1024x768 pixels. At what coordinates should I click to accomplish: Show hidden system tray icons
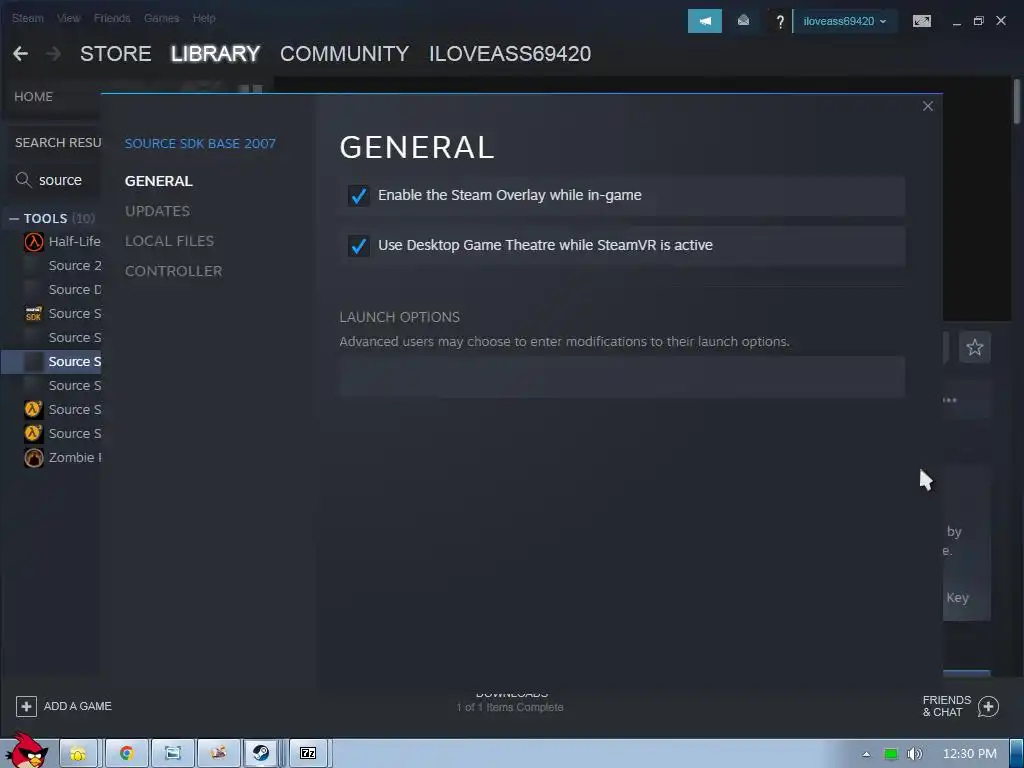point(866,754)
